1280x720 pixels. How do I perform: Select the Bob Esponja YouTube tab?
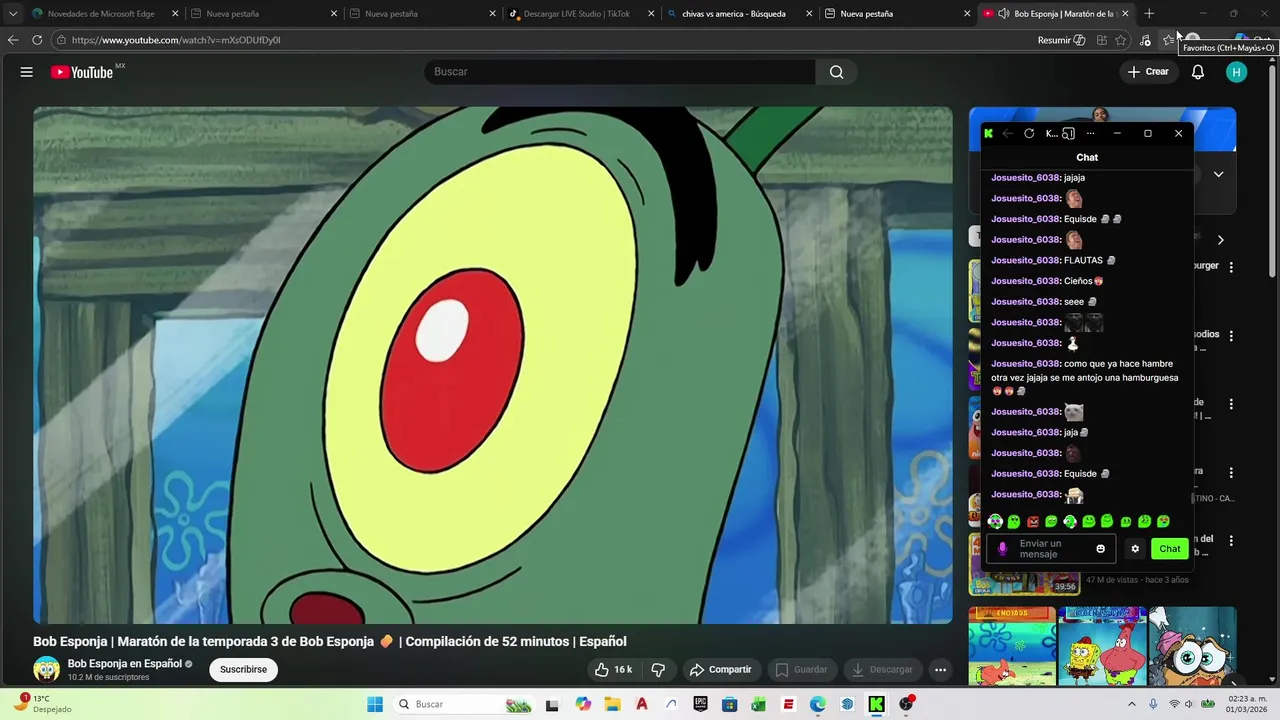[1058, 14]
